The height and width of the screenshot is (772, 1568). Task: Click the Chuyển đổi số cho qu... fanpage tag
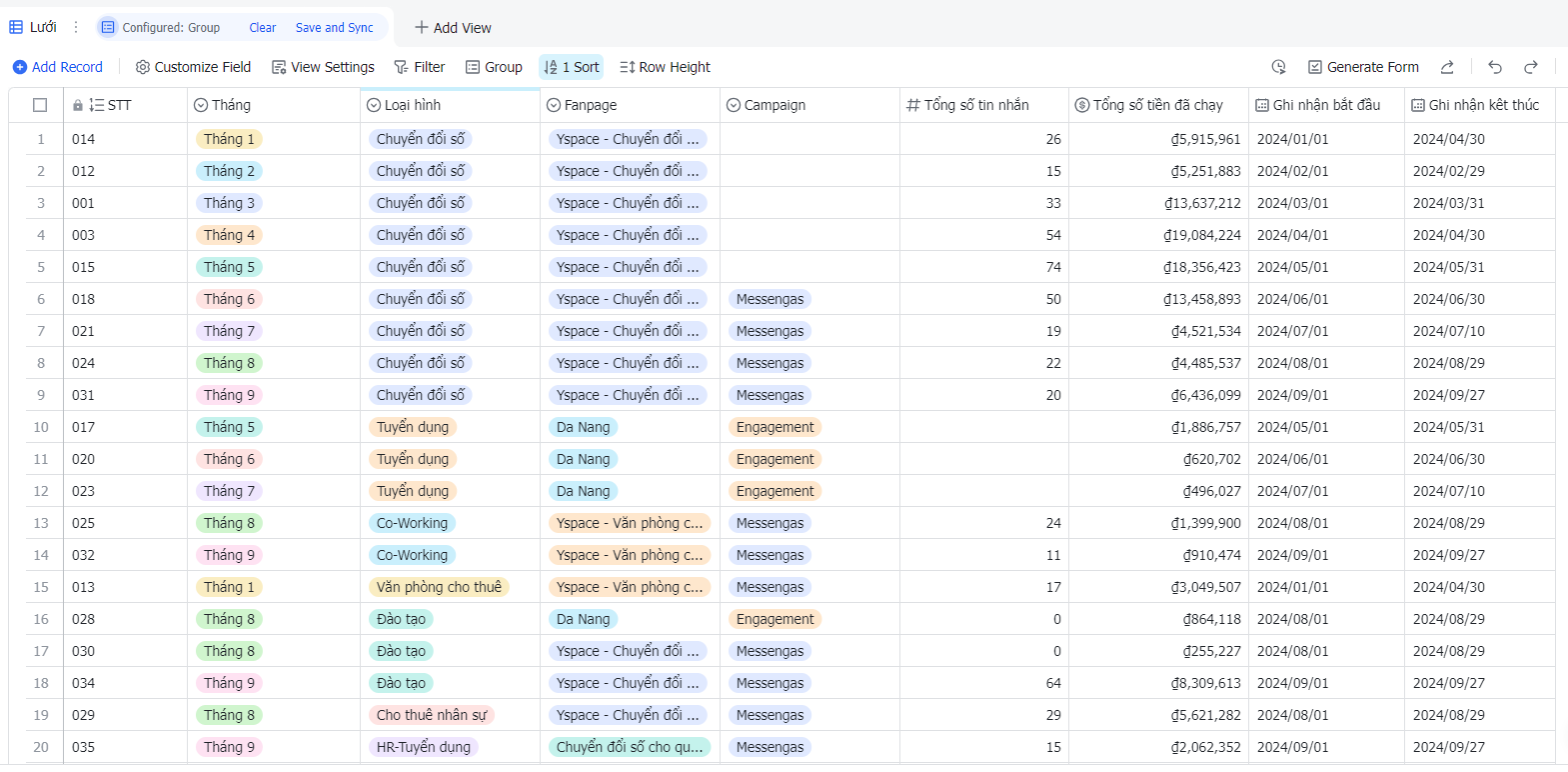pos(630,747)
